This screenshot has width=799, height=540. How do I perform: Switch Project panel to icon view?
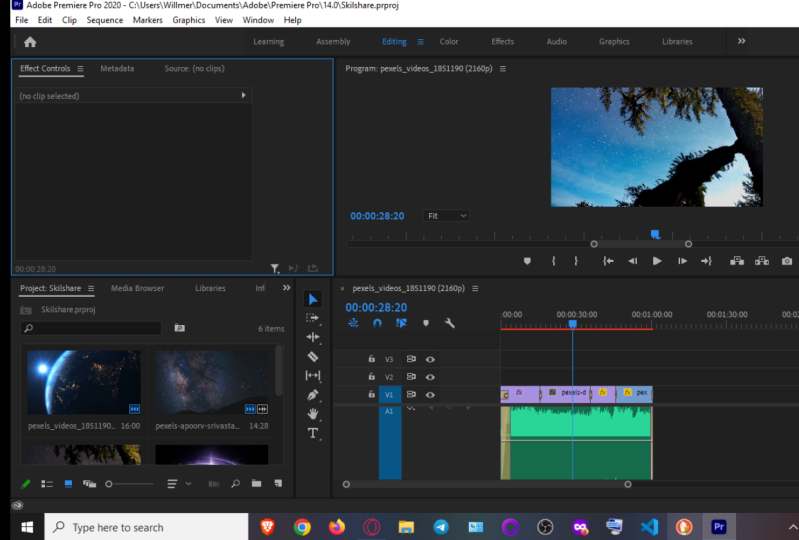pyautogui.click(x=68, y=484)
